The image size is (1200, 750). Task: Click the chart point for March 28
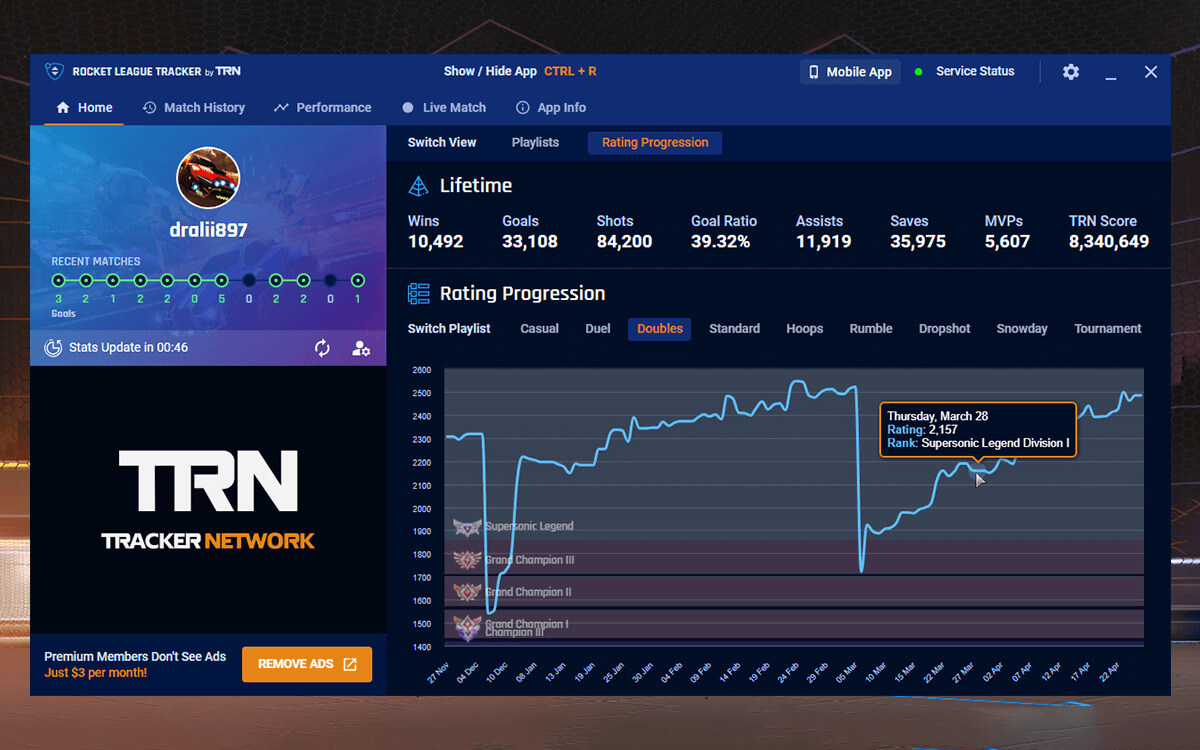point(976,470)
